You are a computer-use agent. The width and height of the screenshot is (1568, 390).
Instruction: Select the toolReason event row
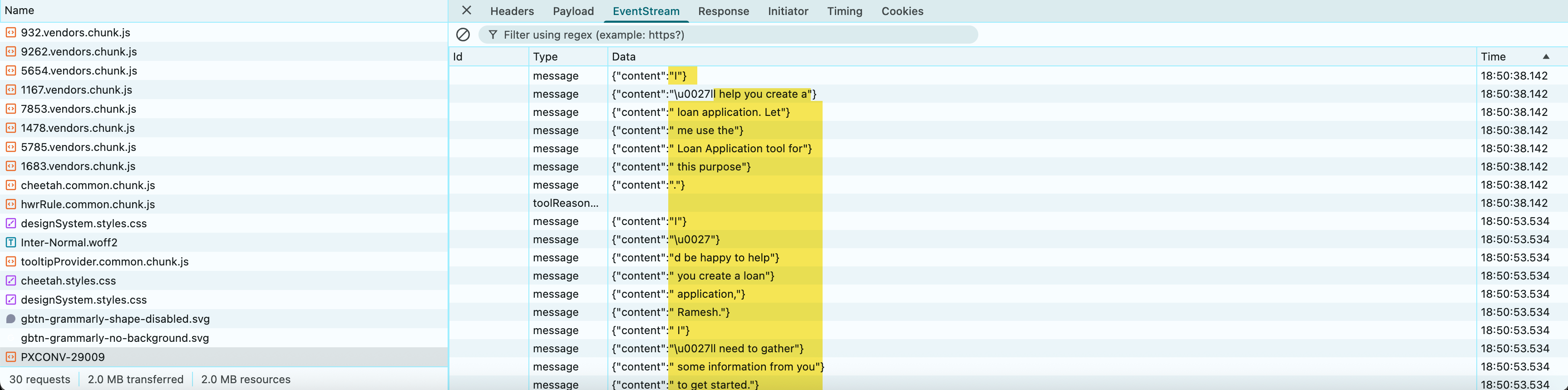pos(565,203)
